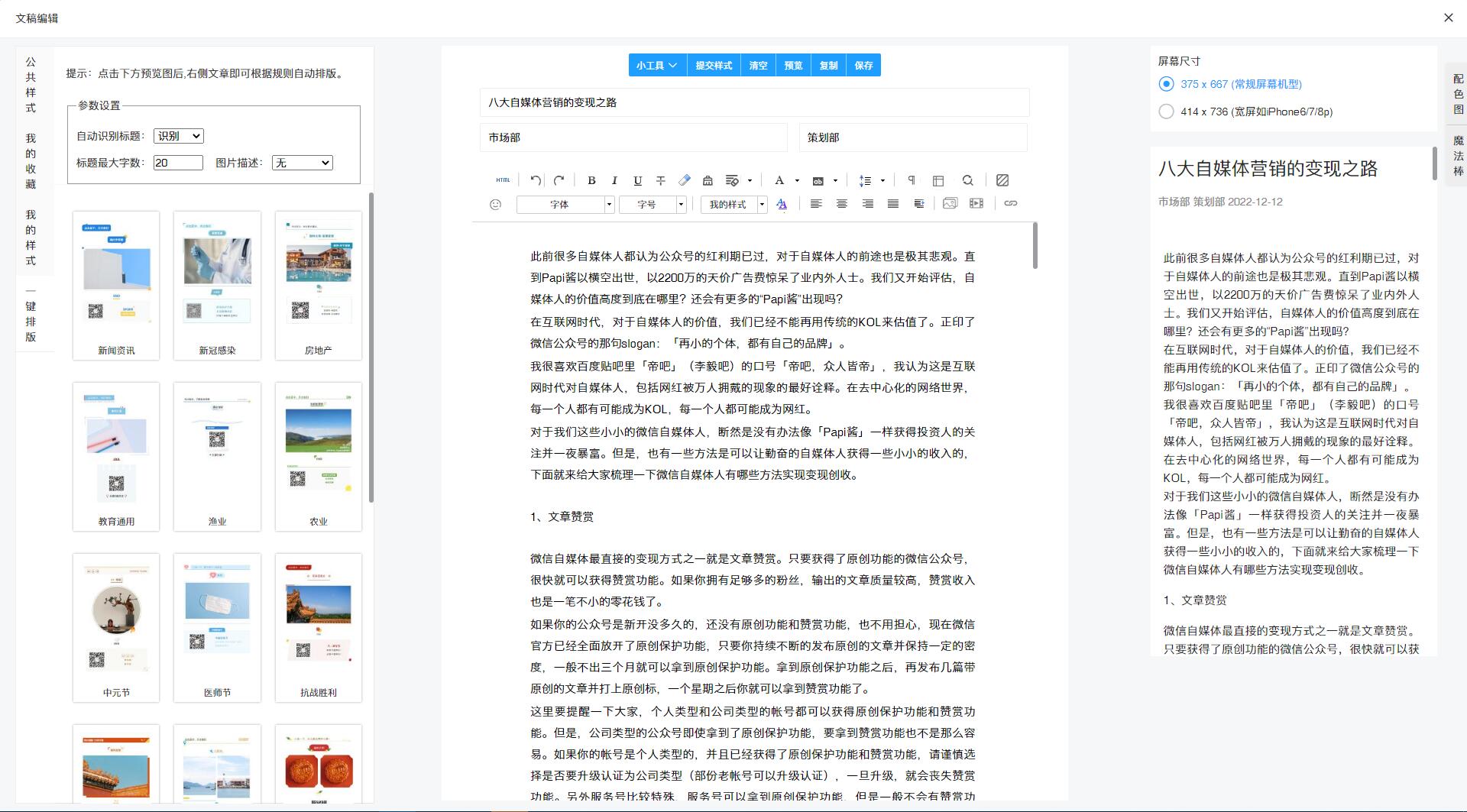The image size is (1467, 812).
Task: Click the insert video icon
Action: click(x=976, y=203)
